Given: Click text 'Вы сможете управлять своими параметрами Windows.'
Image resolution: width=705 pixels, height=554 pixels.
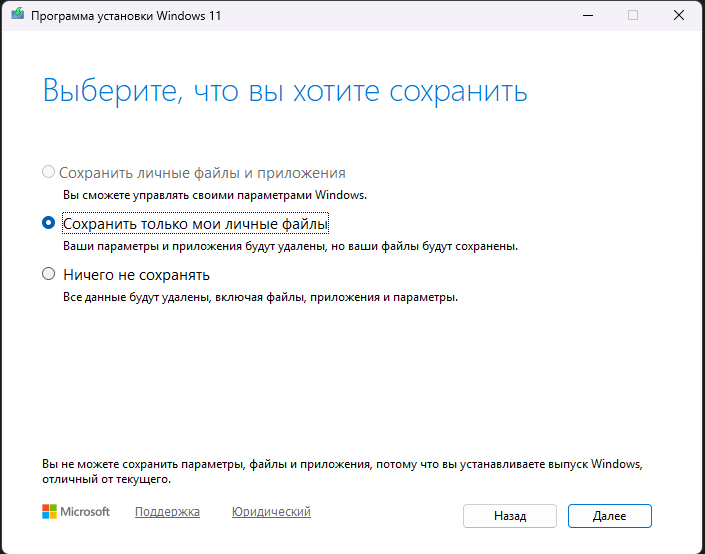Looking at the screenshot, I should tap(215, 196).
